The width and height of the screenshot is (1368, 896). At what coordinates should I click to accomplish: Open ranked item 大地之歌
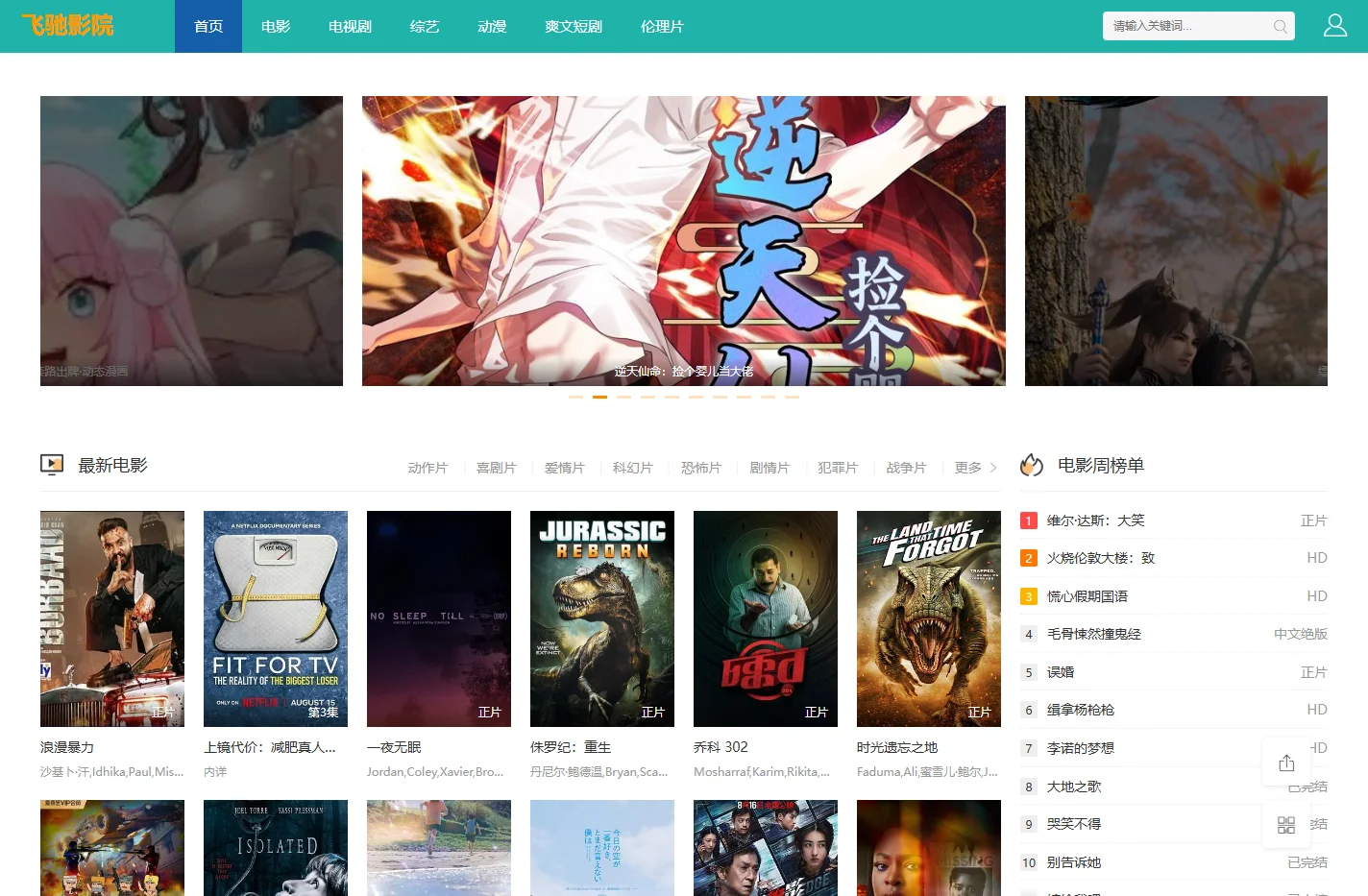(x=1074, y=787)
